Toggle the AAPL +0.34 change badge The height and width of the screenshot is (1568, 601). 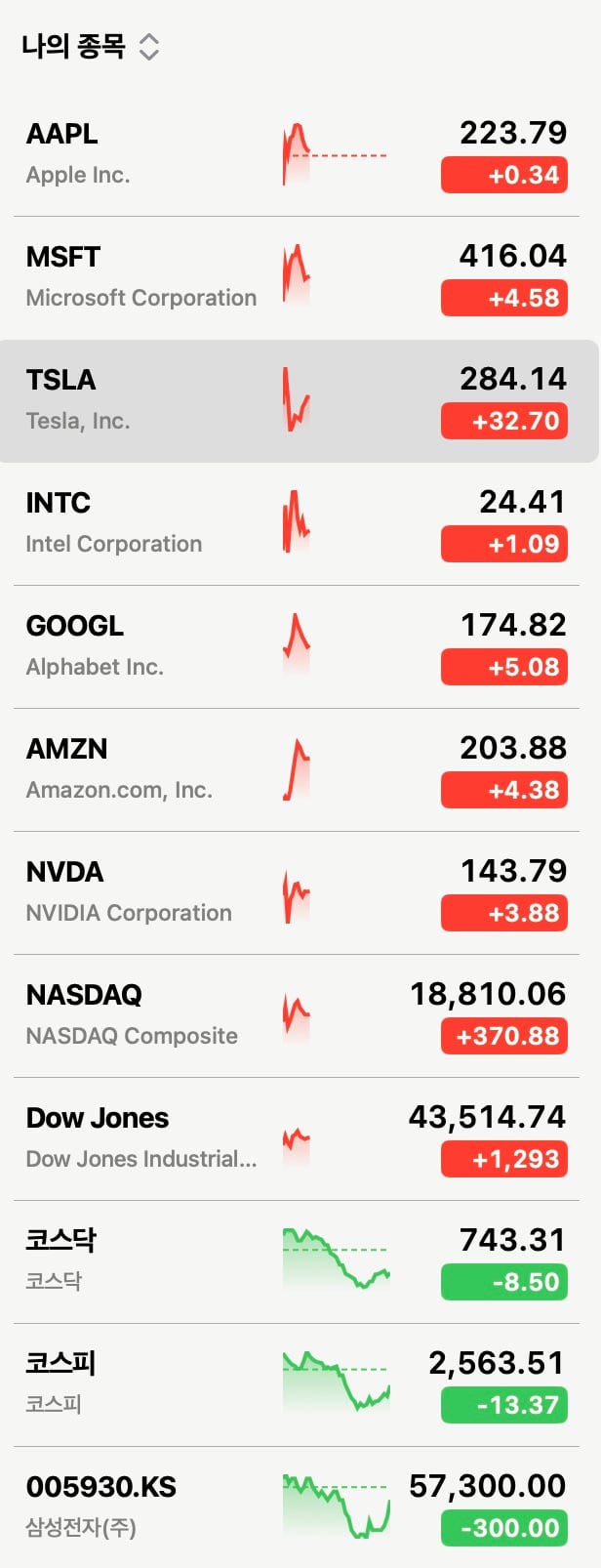click(x=504, y=176)
